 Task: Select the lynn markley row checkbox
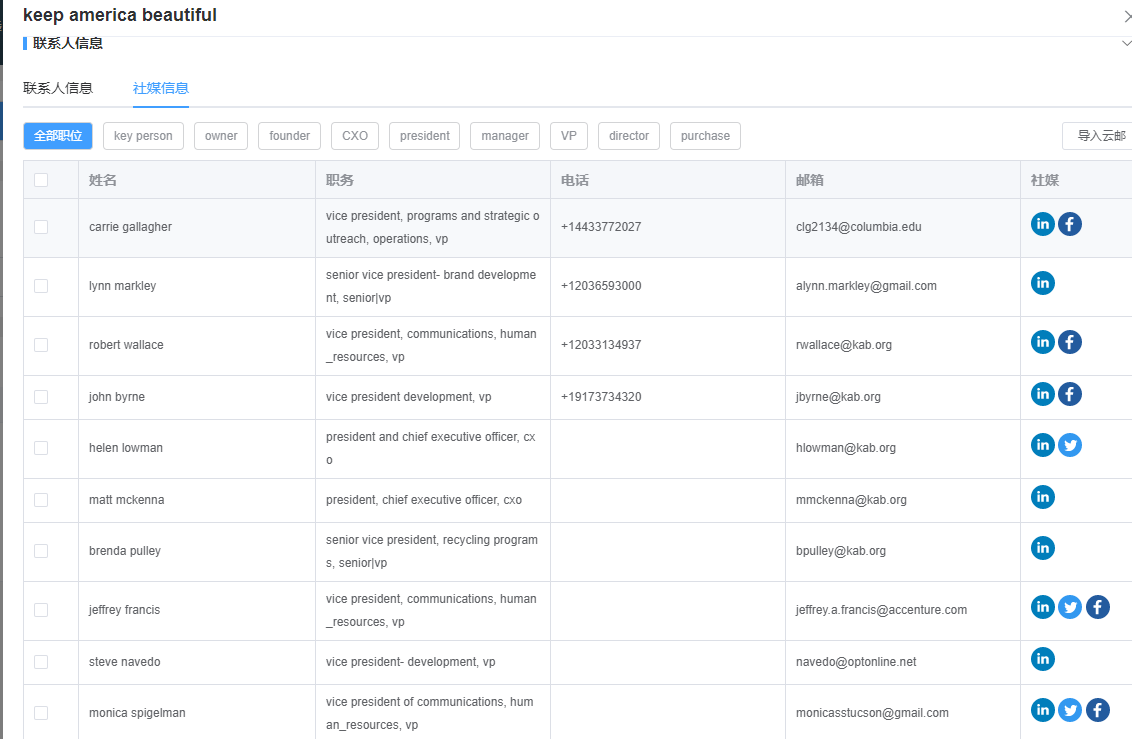point(41,286)
